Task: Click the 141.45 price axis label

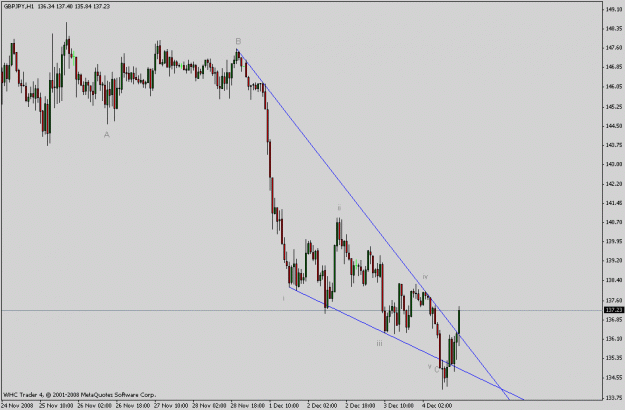Action: (614, 203)
